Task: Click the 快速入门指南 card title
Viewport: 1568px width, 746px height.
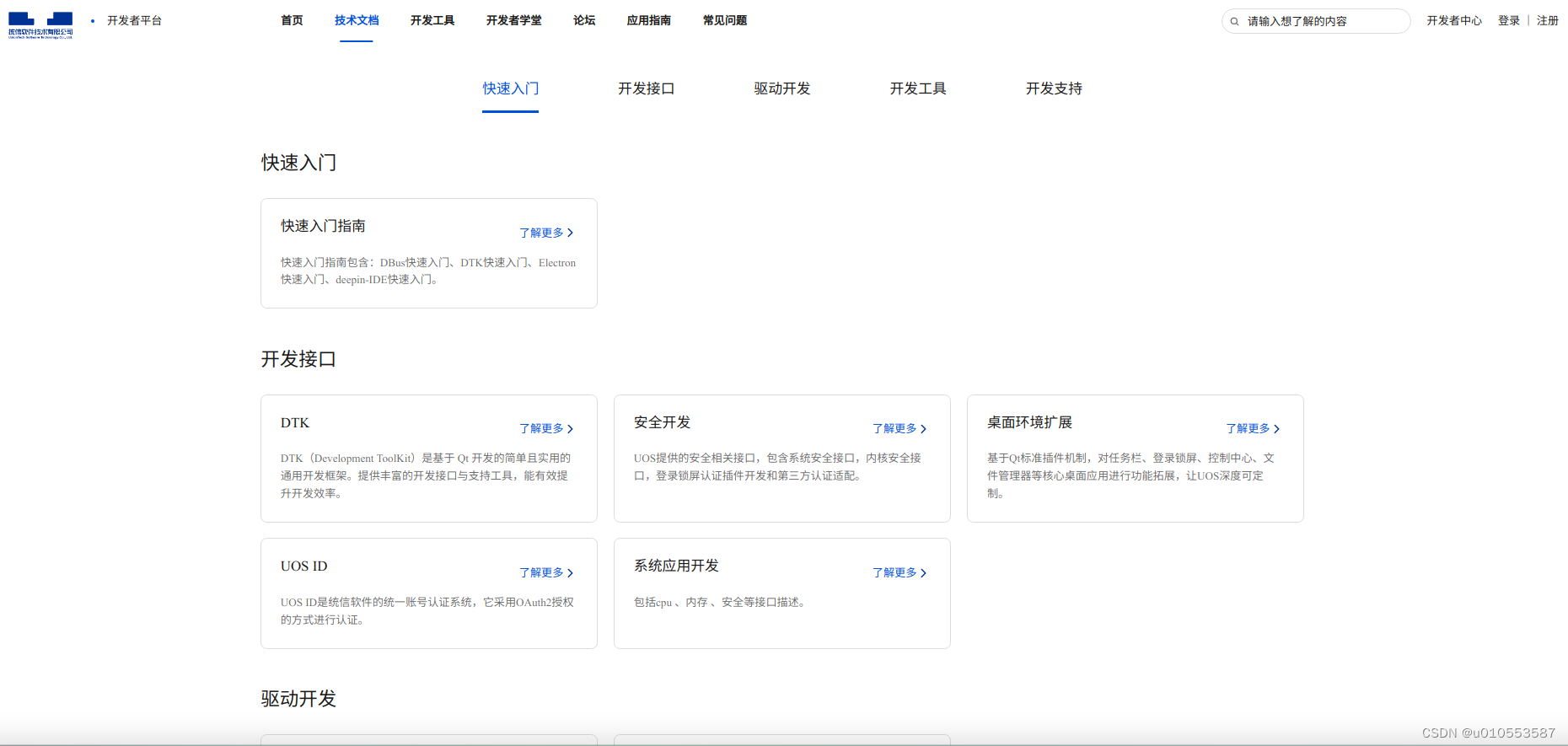Action: point(323,226)
